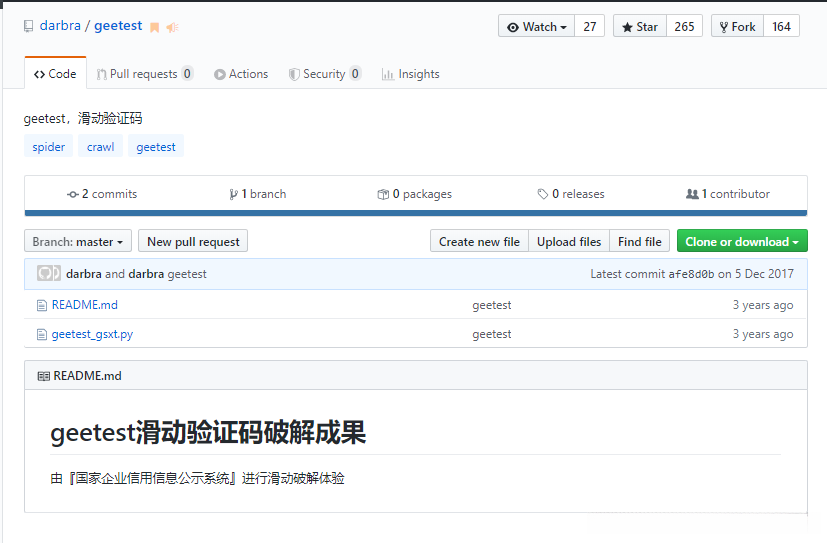Viewport: 827px width, 543px height.
Task: Click the geetest_gsxt.py file icon
Action: (42, 334)
